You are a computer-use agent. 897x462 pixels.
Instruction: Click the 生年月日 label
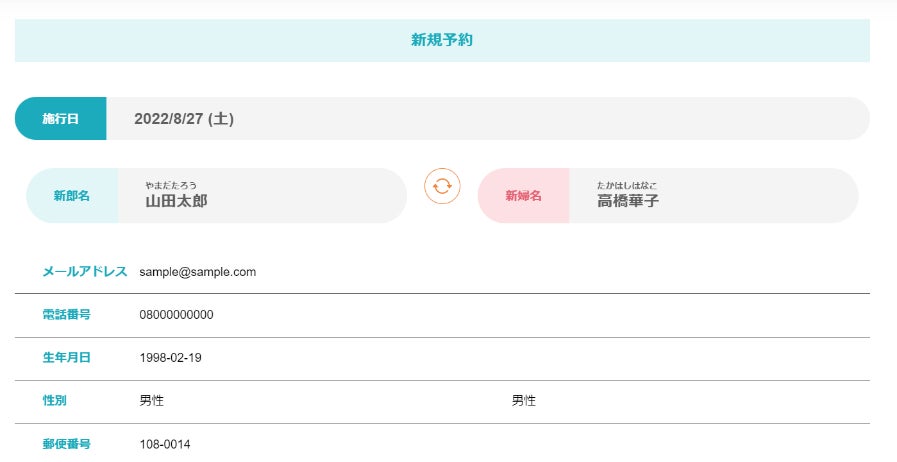tap(67, 358)
